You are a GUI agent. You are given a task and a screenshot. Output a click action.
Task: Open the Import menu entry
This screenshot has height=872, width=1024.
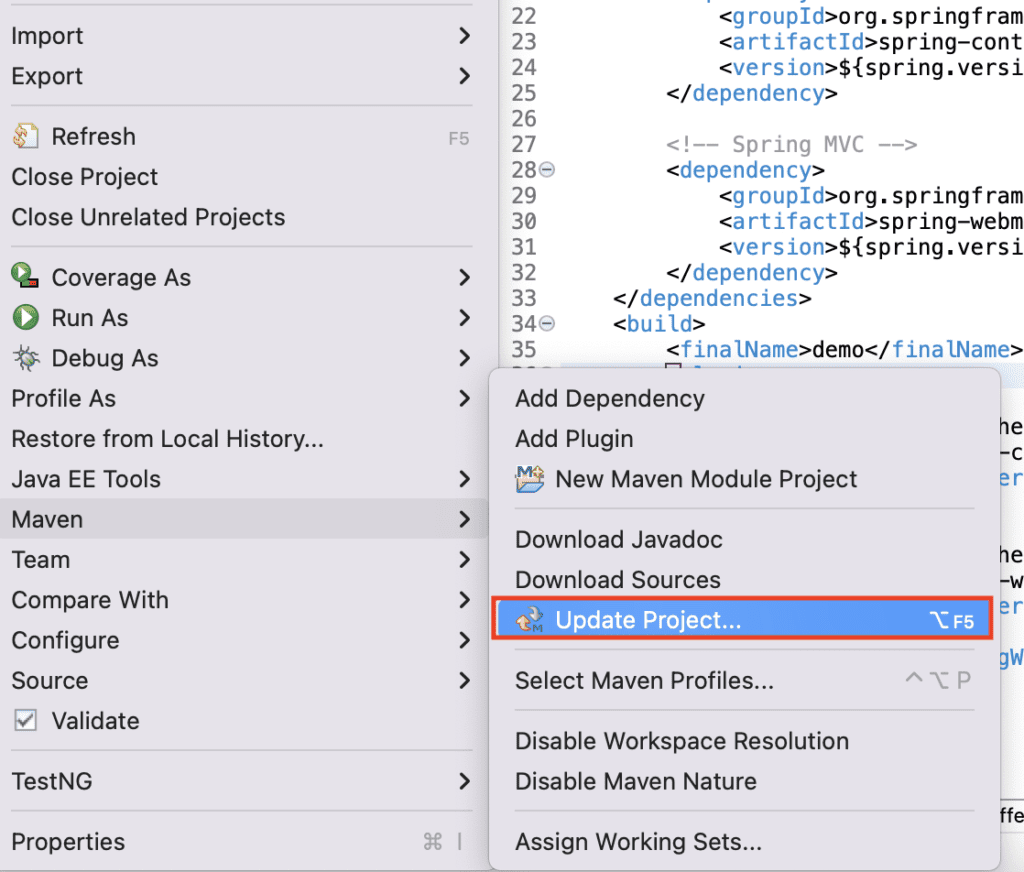click(242, 35)
